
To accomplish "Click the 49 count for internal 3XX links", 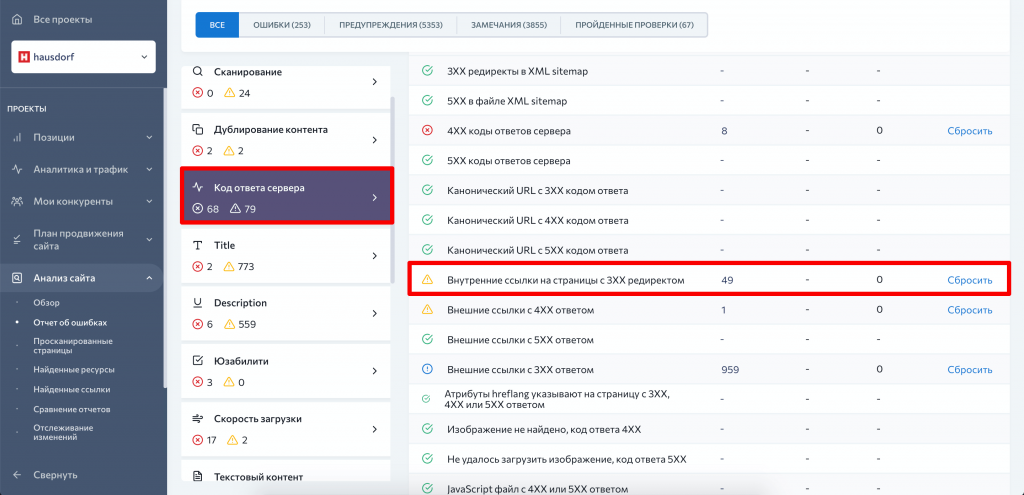I will 727,280.
